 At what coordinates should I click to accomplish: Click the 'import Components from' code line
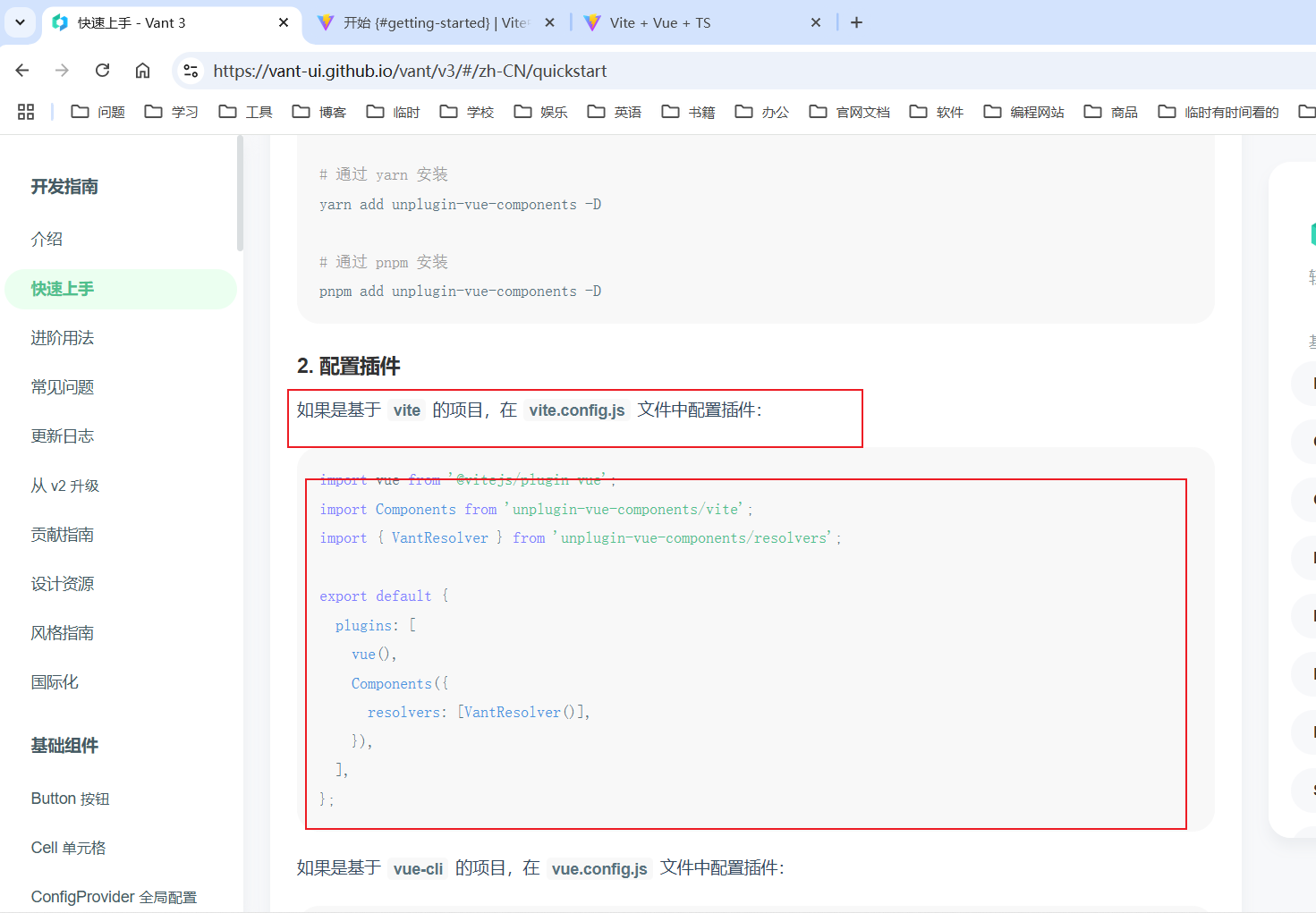pyautogui.click(x=536, y=510)
